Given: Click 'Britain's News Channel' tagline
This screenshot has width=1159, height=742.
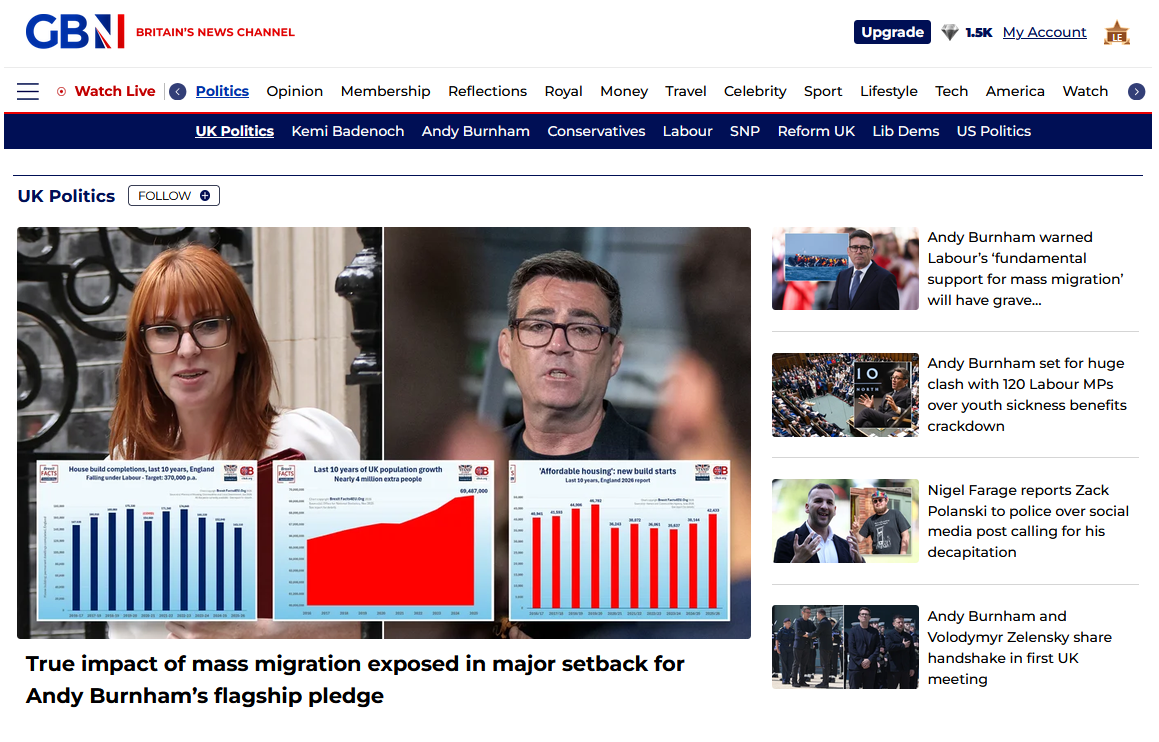Looking at the screenshot, I should click(215, 33).
